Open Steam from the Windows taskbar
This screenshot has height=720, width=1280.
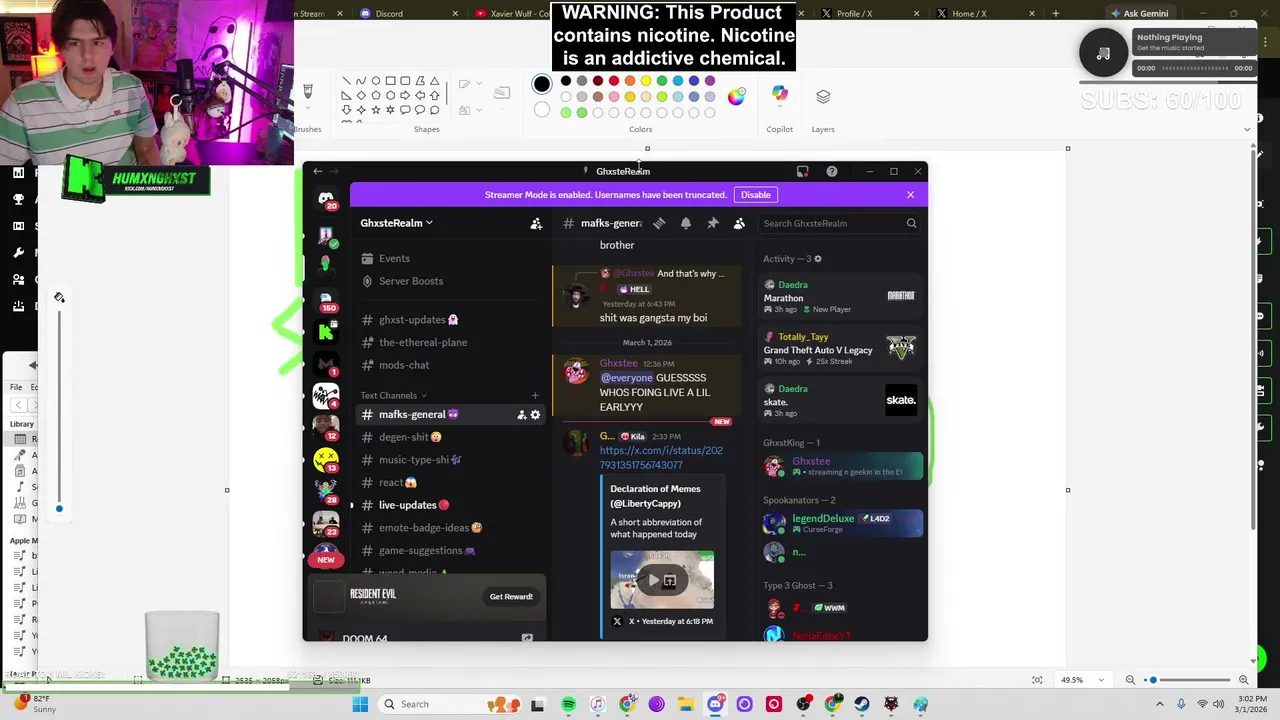click(x=862, y=704)
